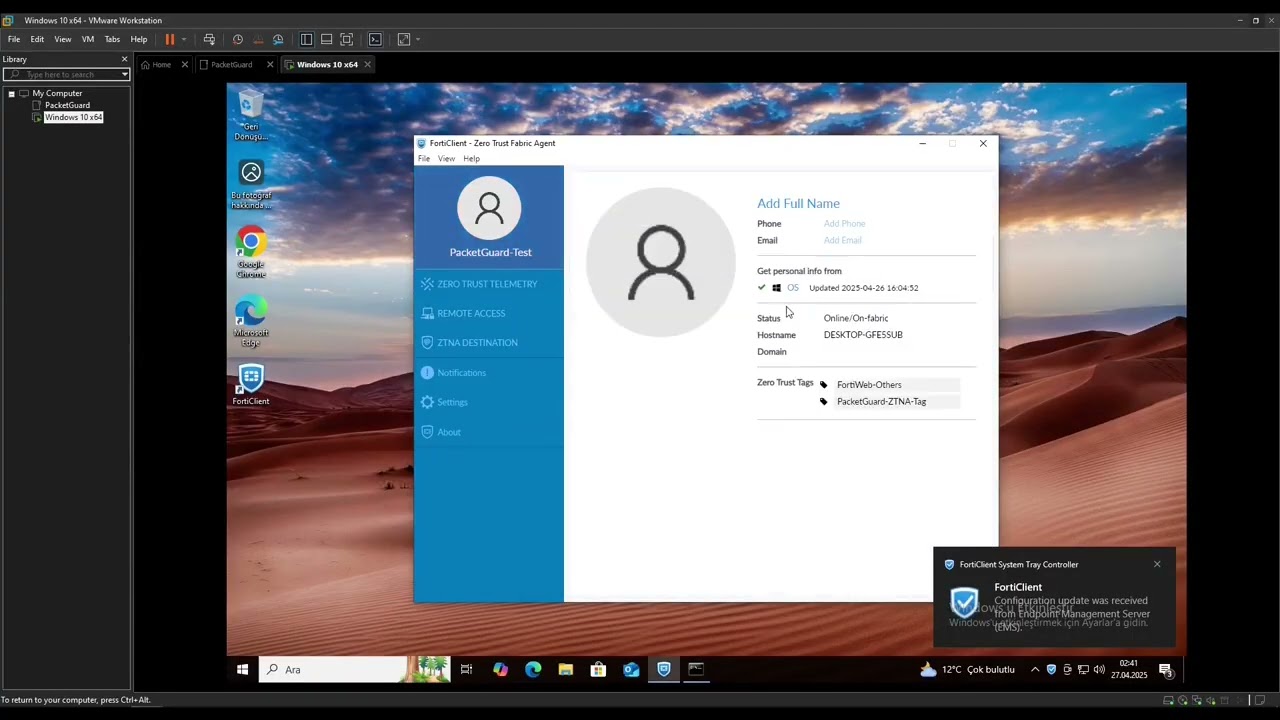The height and width of the screenshot is (720, 1280).
Task: Click the PacketGuard-Test profile avatar
Action: (489, 208)
